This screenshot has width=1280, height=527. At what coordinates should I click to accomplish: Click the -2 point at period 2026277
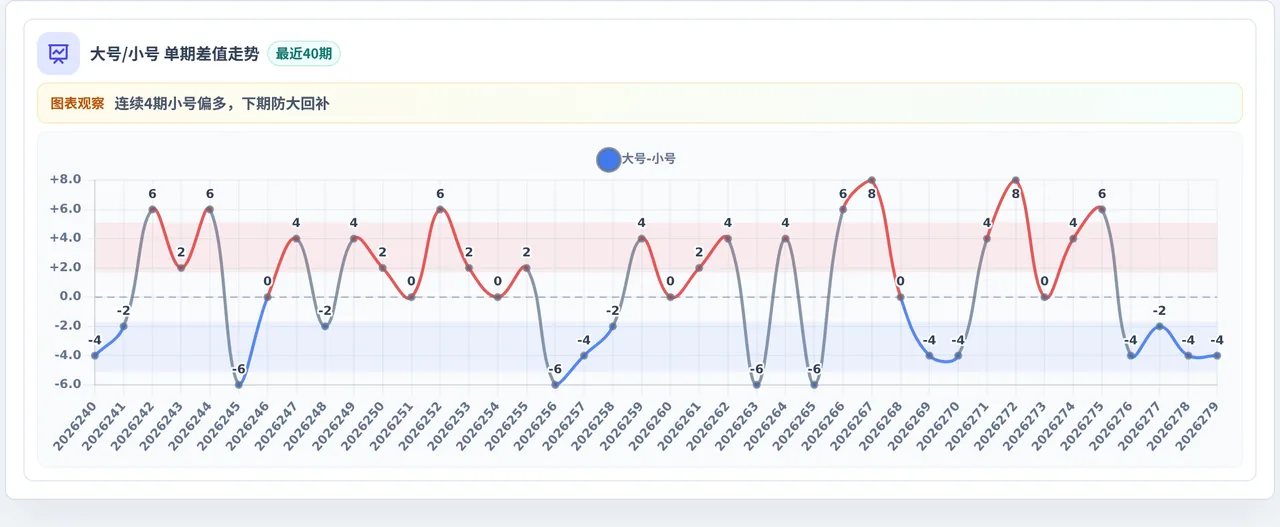click(x=1160, y=326)
